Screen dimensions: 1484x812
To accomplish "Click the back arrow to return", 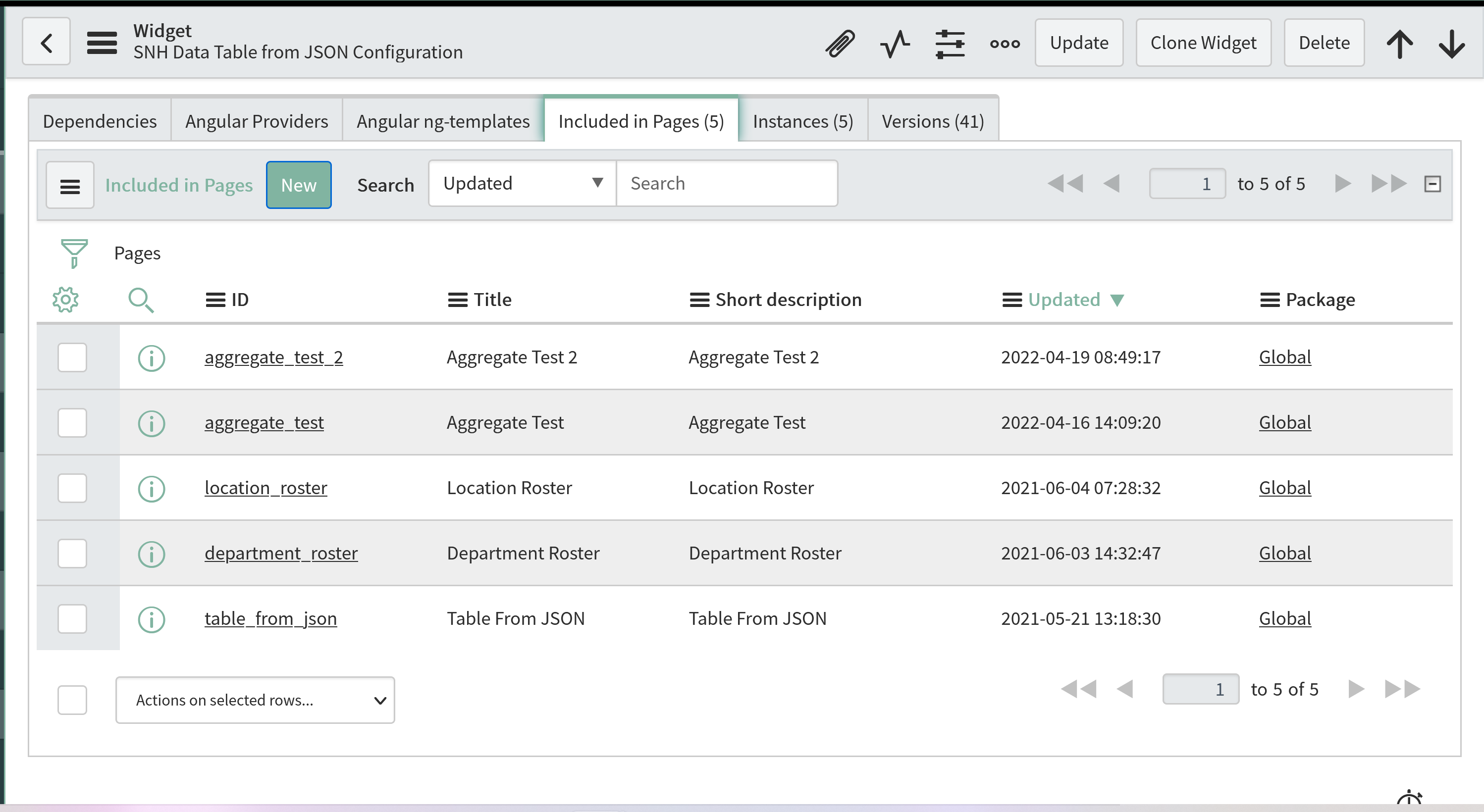I will [46, 42].
